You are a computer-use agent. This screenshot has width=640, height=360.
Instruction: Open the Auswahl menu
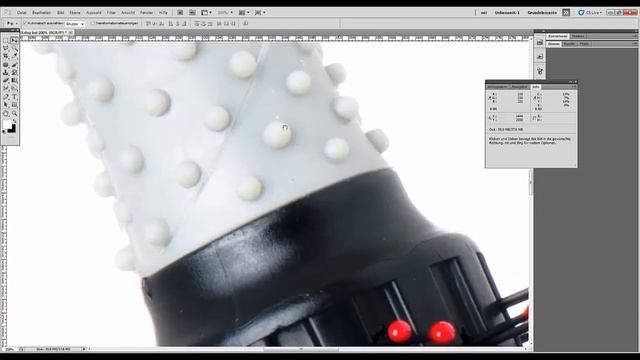point(94,13)
